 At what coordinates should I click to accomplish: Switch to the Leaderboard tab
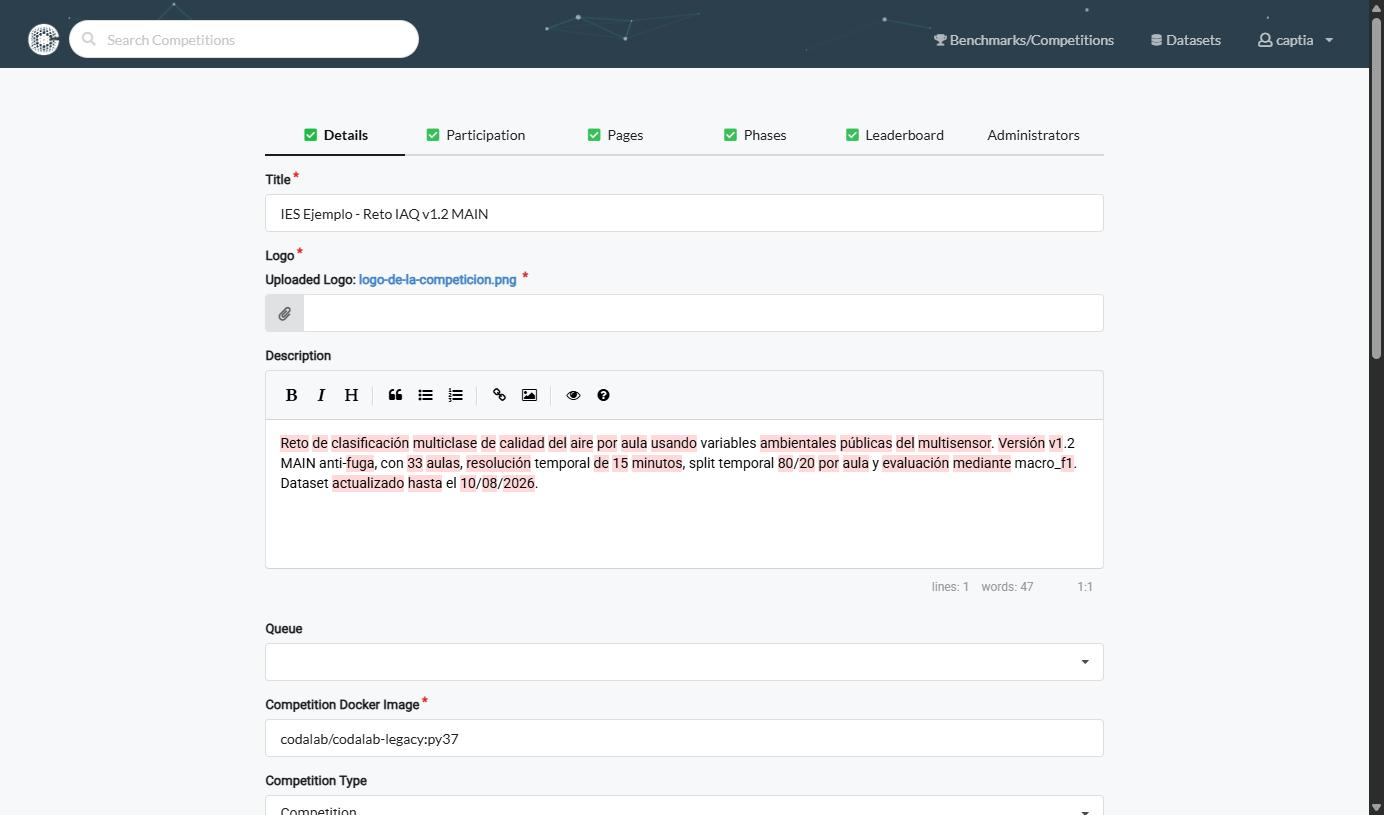coord(894,135)
